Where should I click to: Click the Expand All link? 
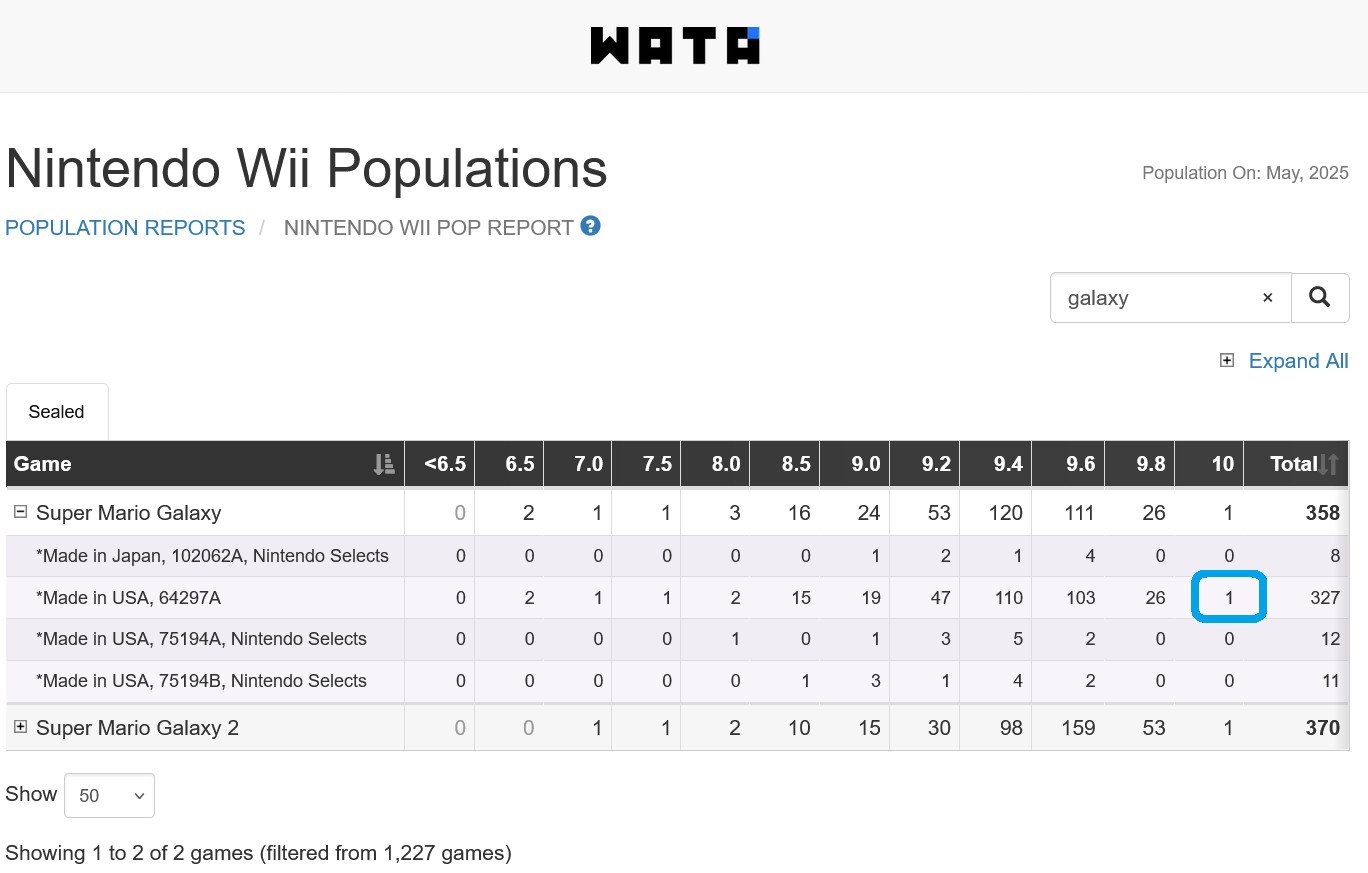[x=1298, y=361]
